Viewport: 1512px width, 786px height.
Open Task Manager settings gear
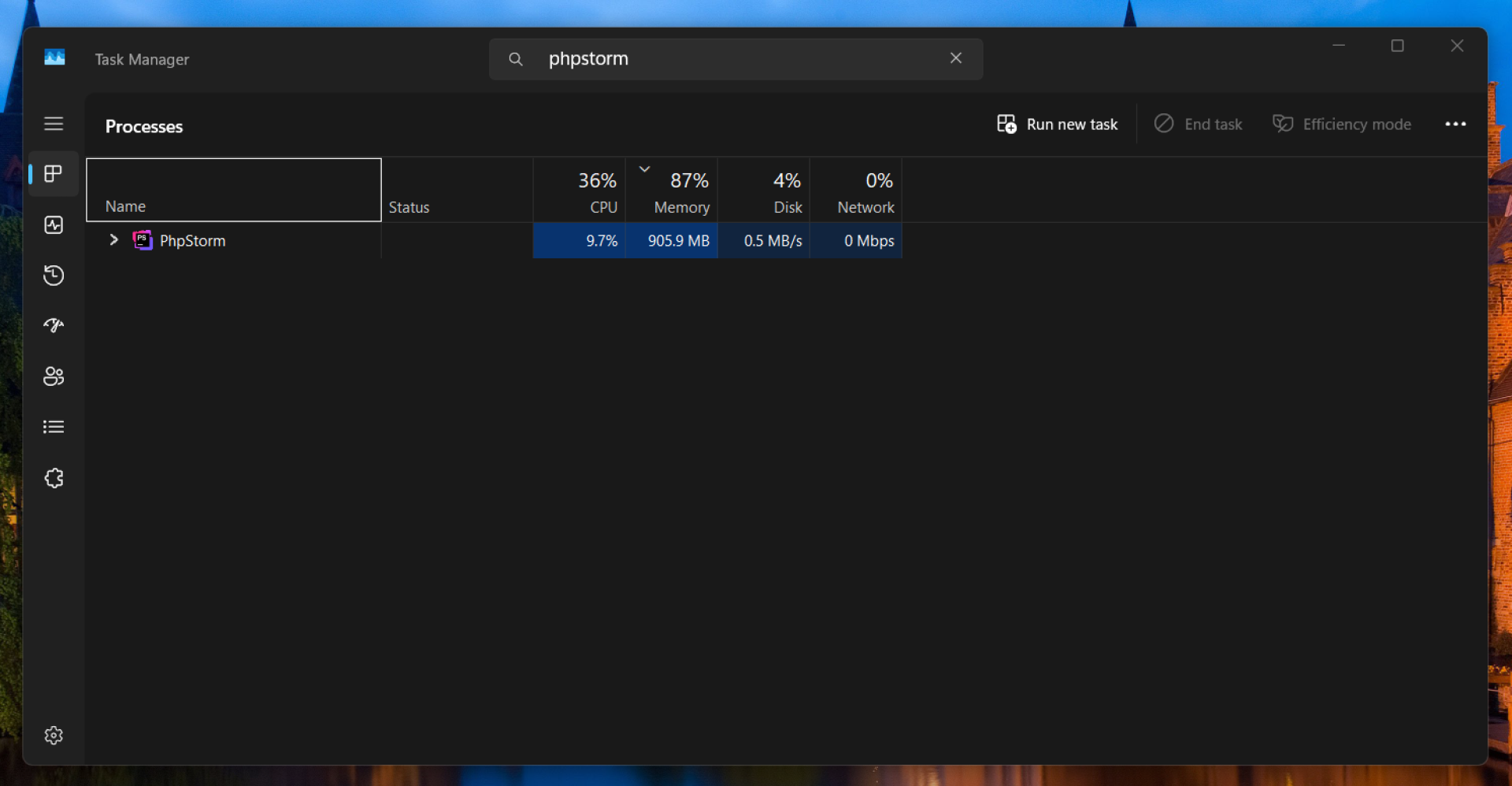coord(54,736)
